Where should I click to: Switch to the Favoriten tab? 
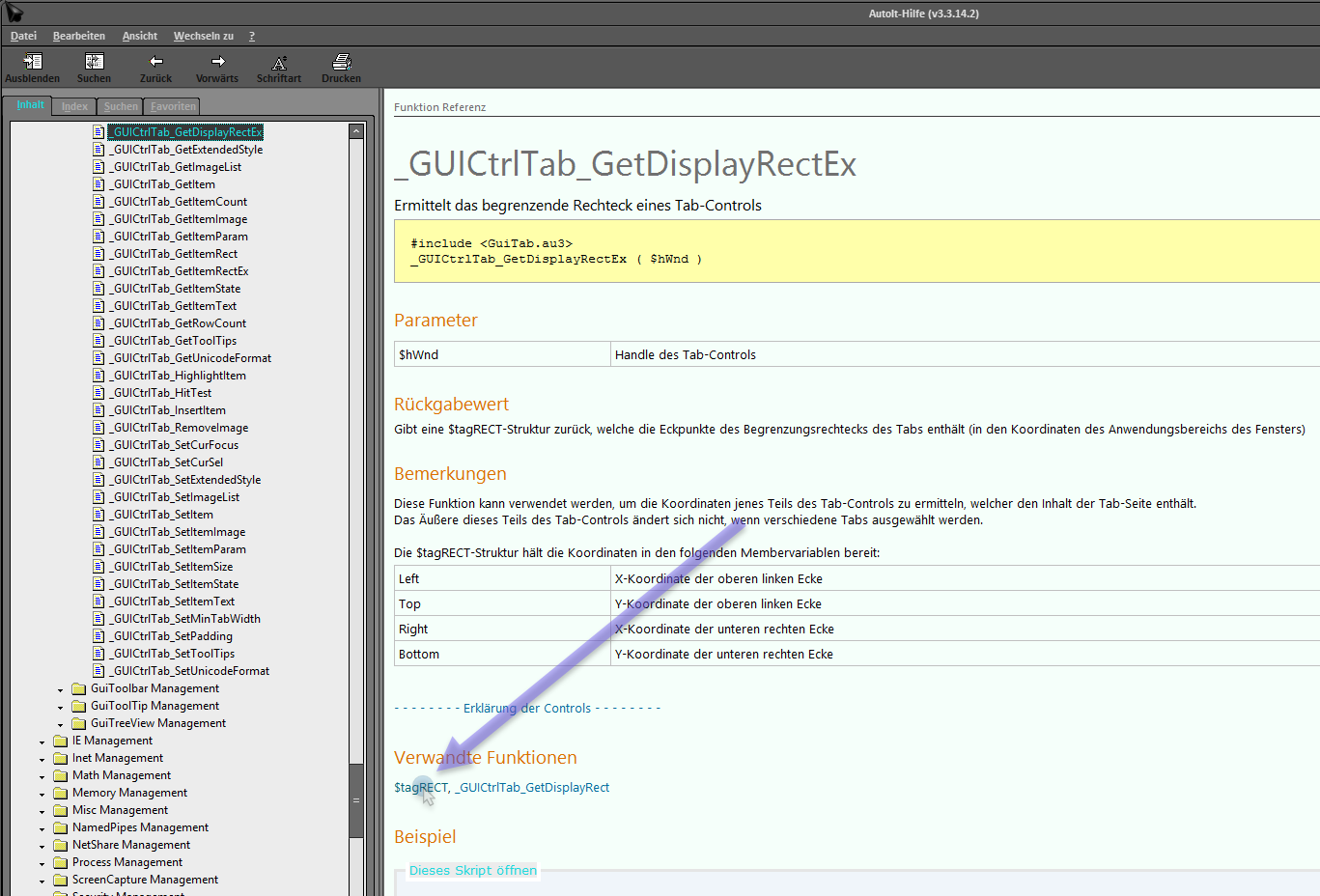point(173,106)
